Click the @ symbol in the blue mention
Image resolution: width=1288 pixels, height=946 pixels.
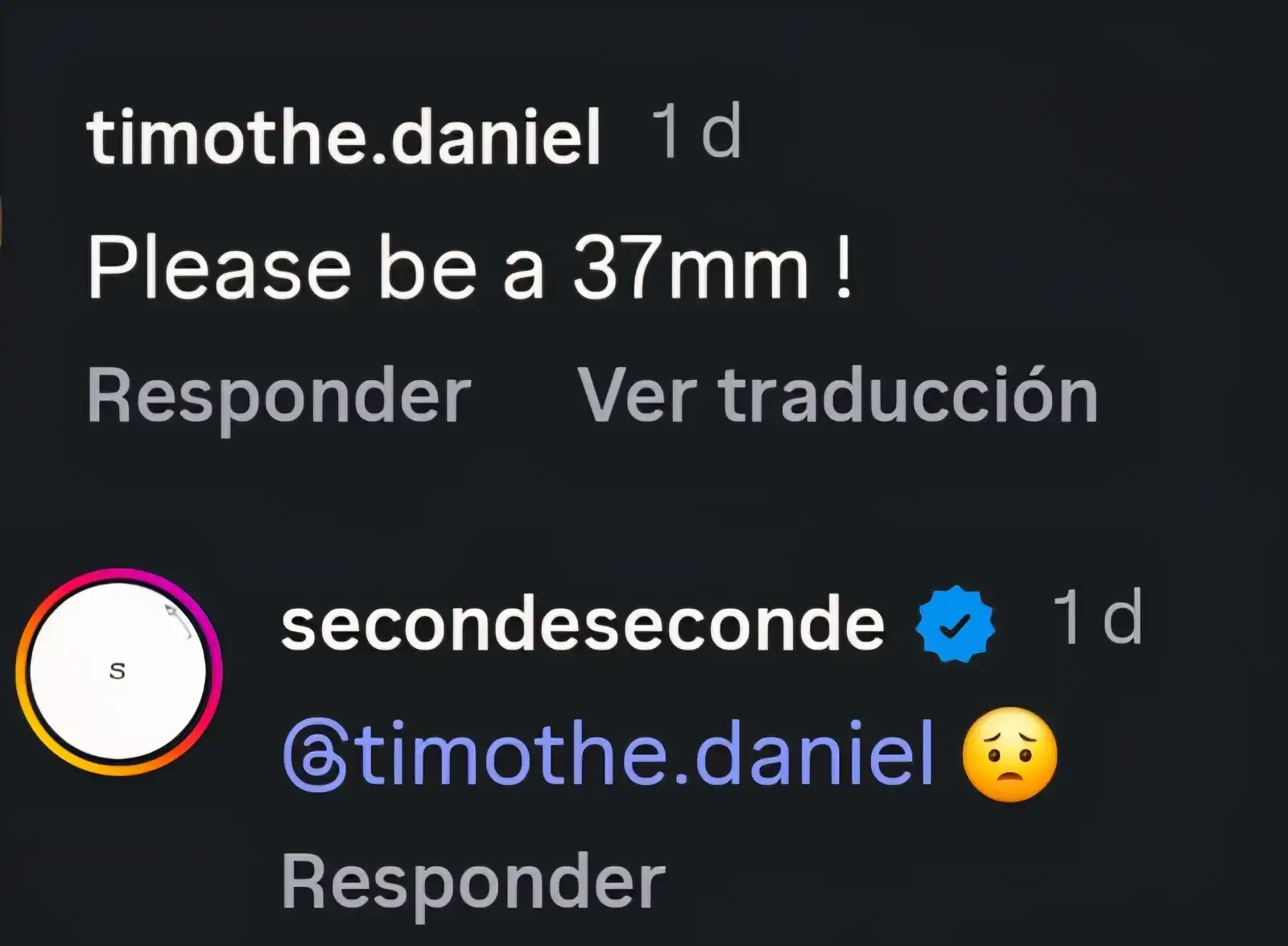[315, 756]
